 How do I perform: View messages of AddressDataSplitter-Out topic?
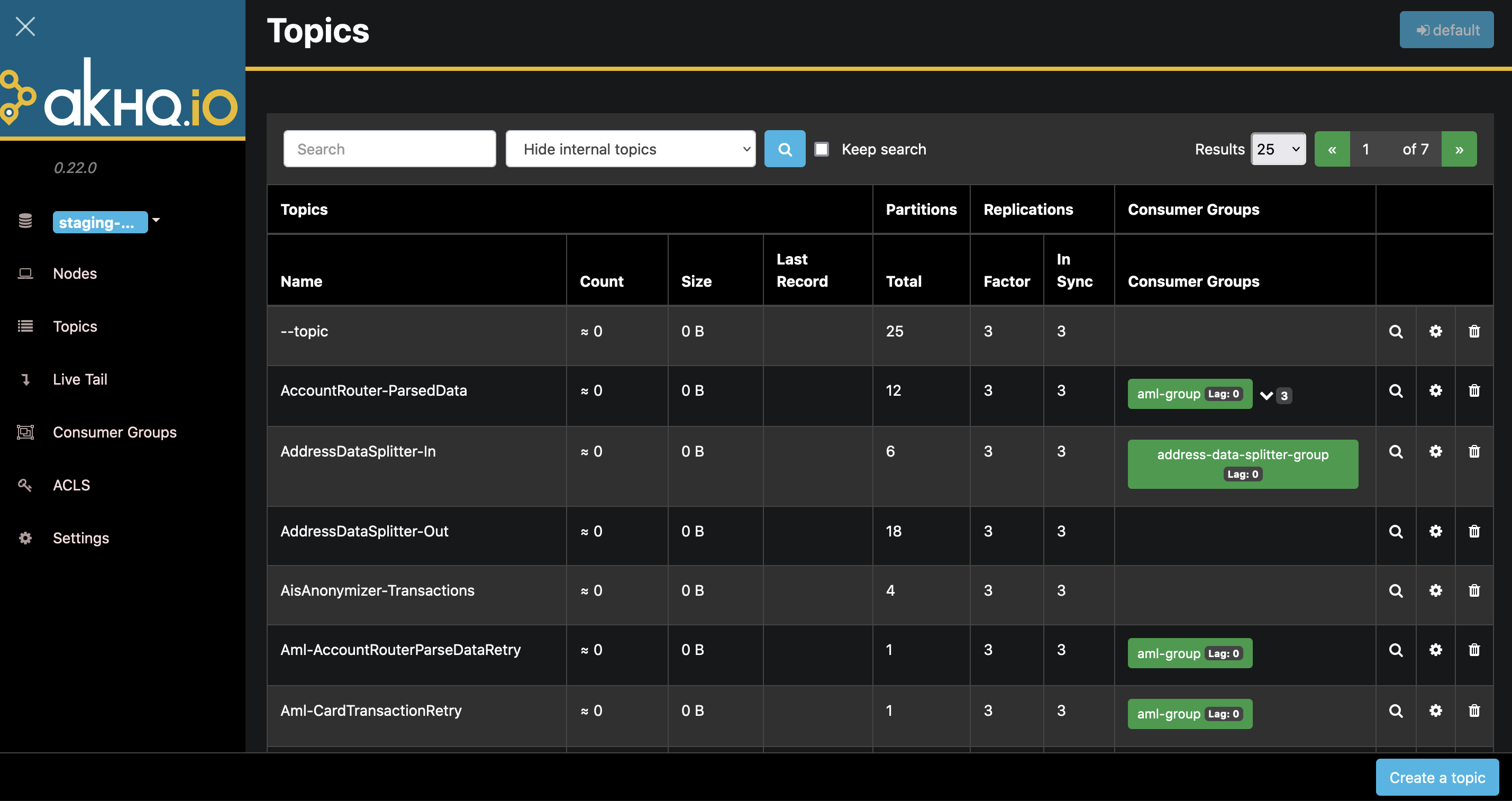1395,531
